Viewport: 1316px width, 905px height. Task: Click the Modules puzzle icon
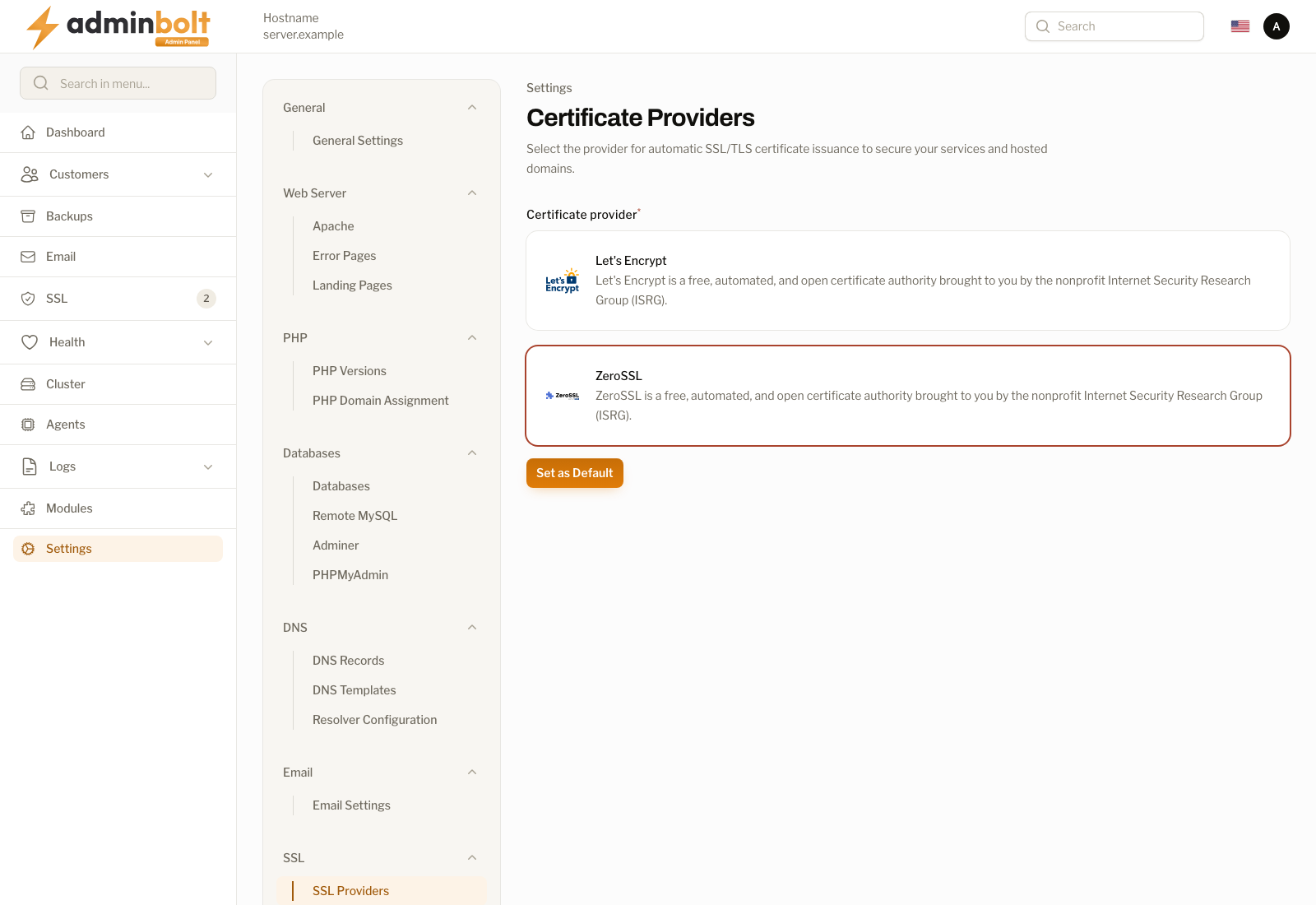(x=28, y=508)
